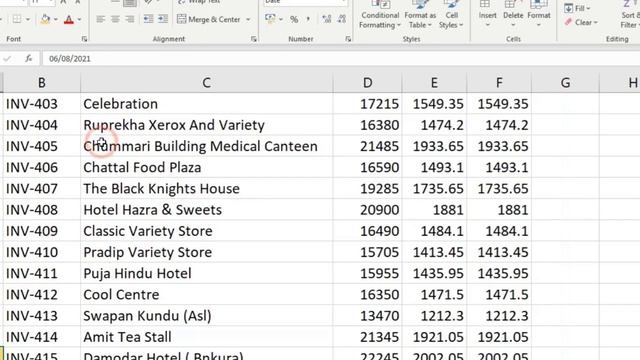
Task: Click the formula bar Enter checkmark
Action: pyautogui.click(x=7, y=59)
